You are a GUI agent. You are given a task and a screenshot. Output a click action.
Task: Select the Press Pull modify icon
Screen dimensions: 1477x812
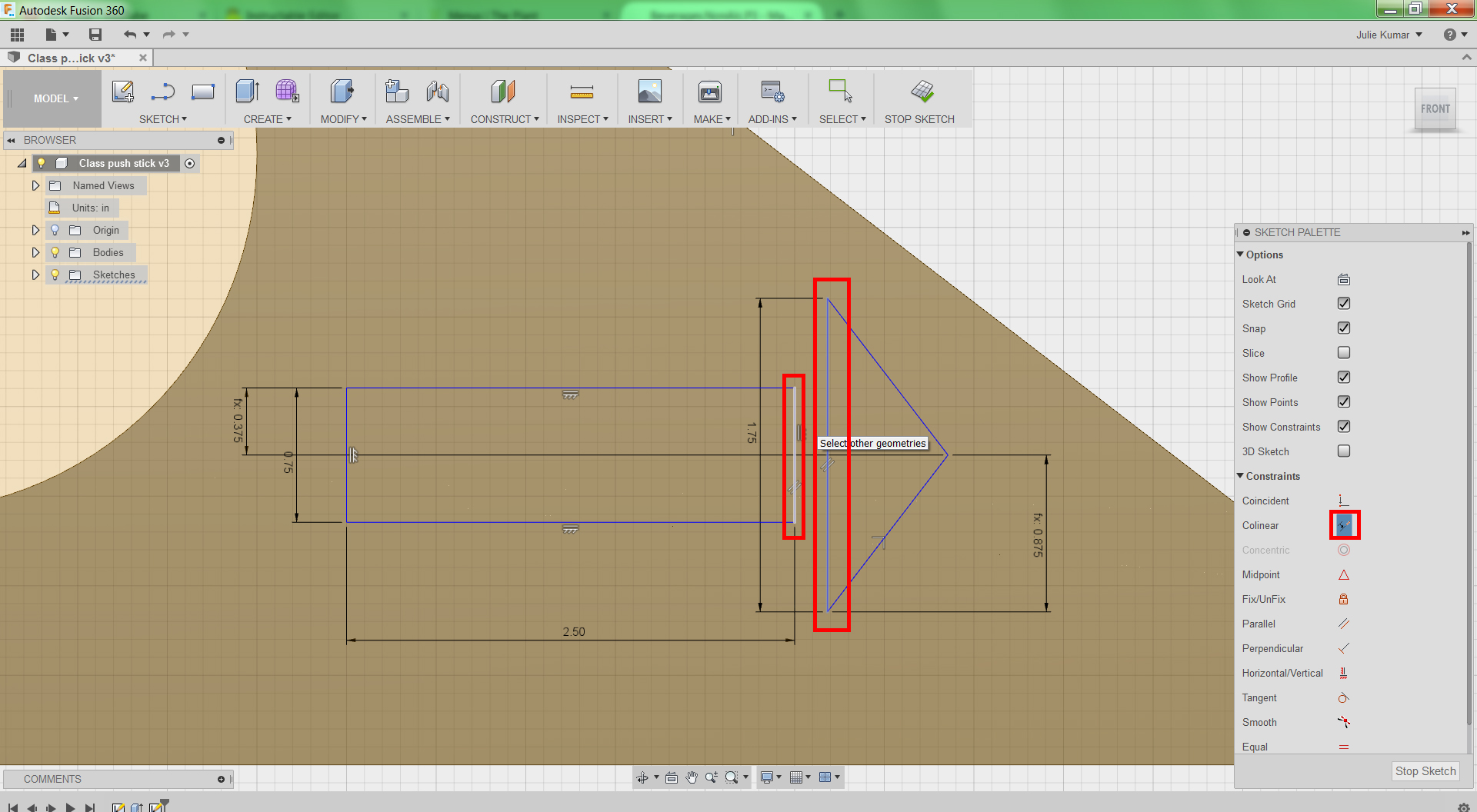[x=342, y=92]
